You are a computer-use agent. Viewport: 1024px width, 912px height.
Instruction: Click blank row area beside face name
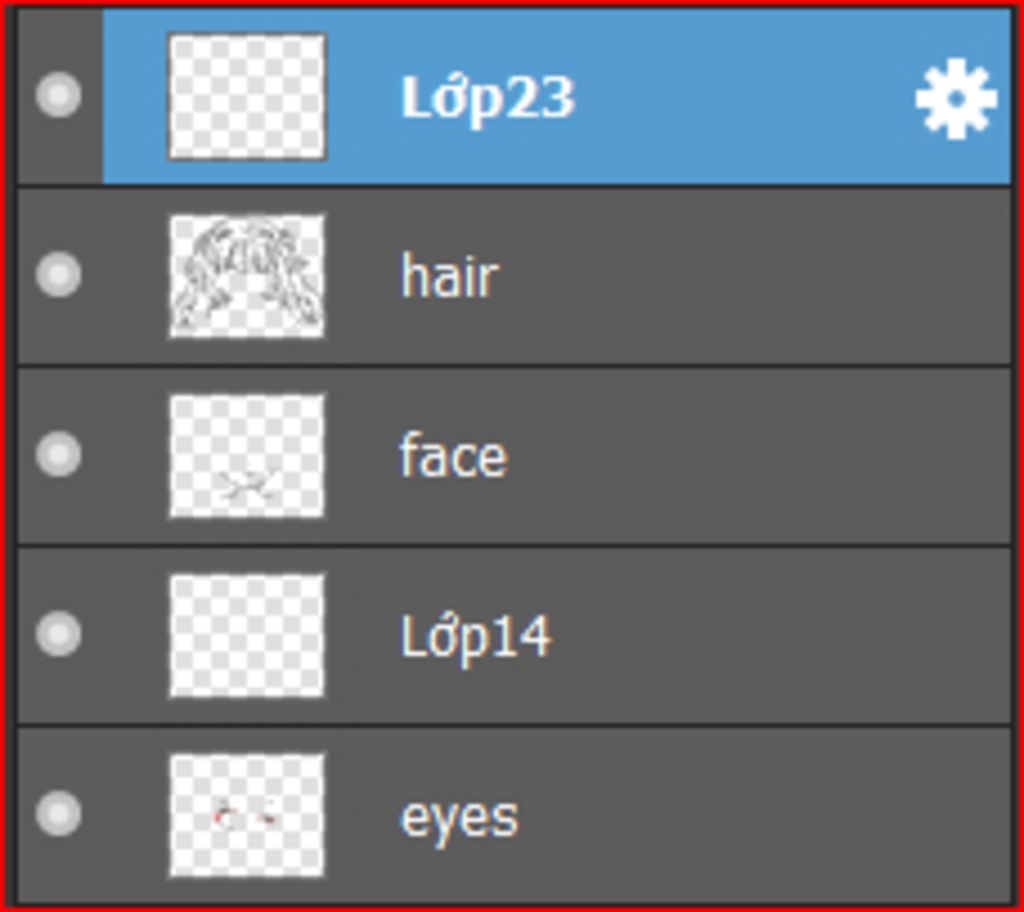(750, 456)
